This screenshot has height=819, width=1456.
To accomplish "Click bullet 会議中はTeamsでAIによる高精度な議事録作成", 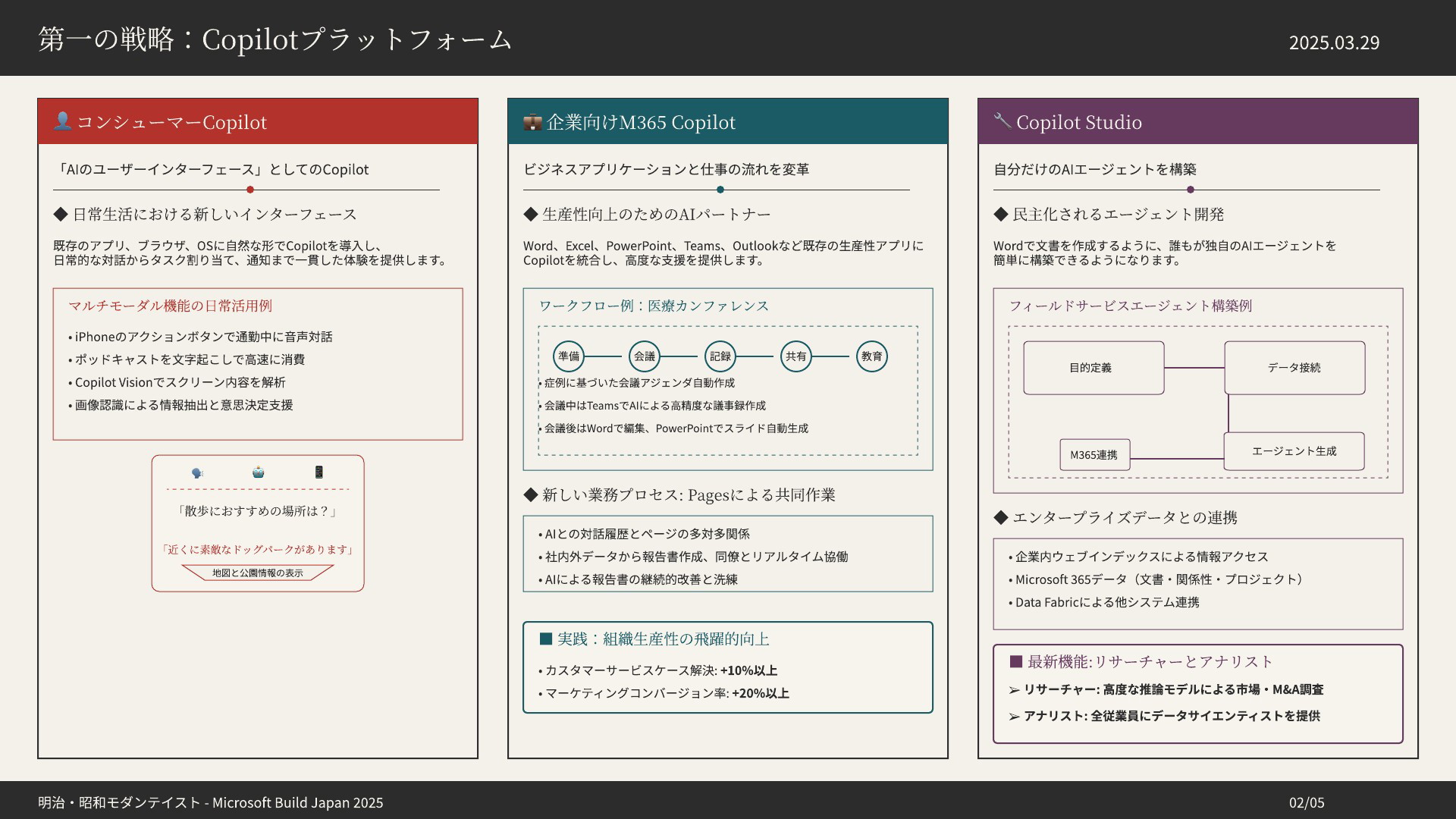I will coord(652,406).
